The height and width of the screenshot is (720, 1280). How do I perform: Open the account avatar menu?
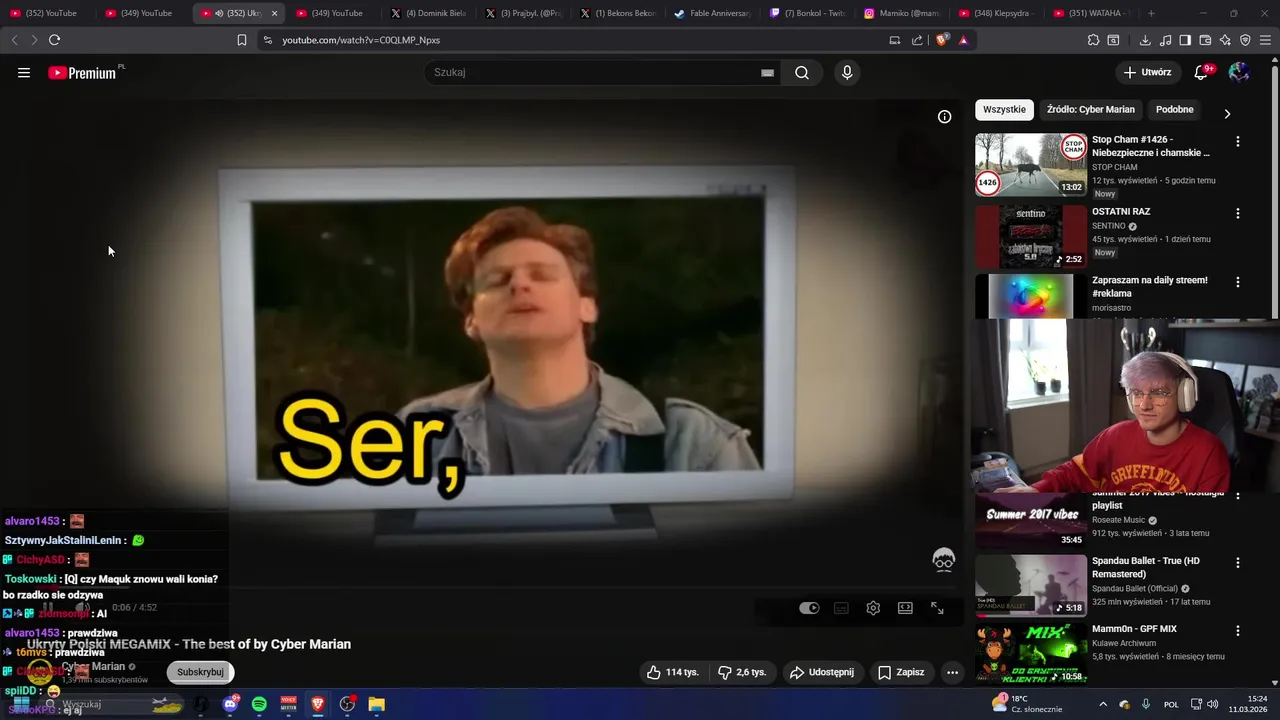1239,73
